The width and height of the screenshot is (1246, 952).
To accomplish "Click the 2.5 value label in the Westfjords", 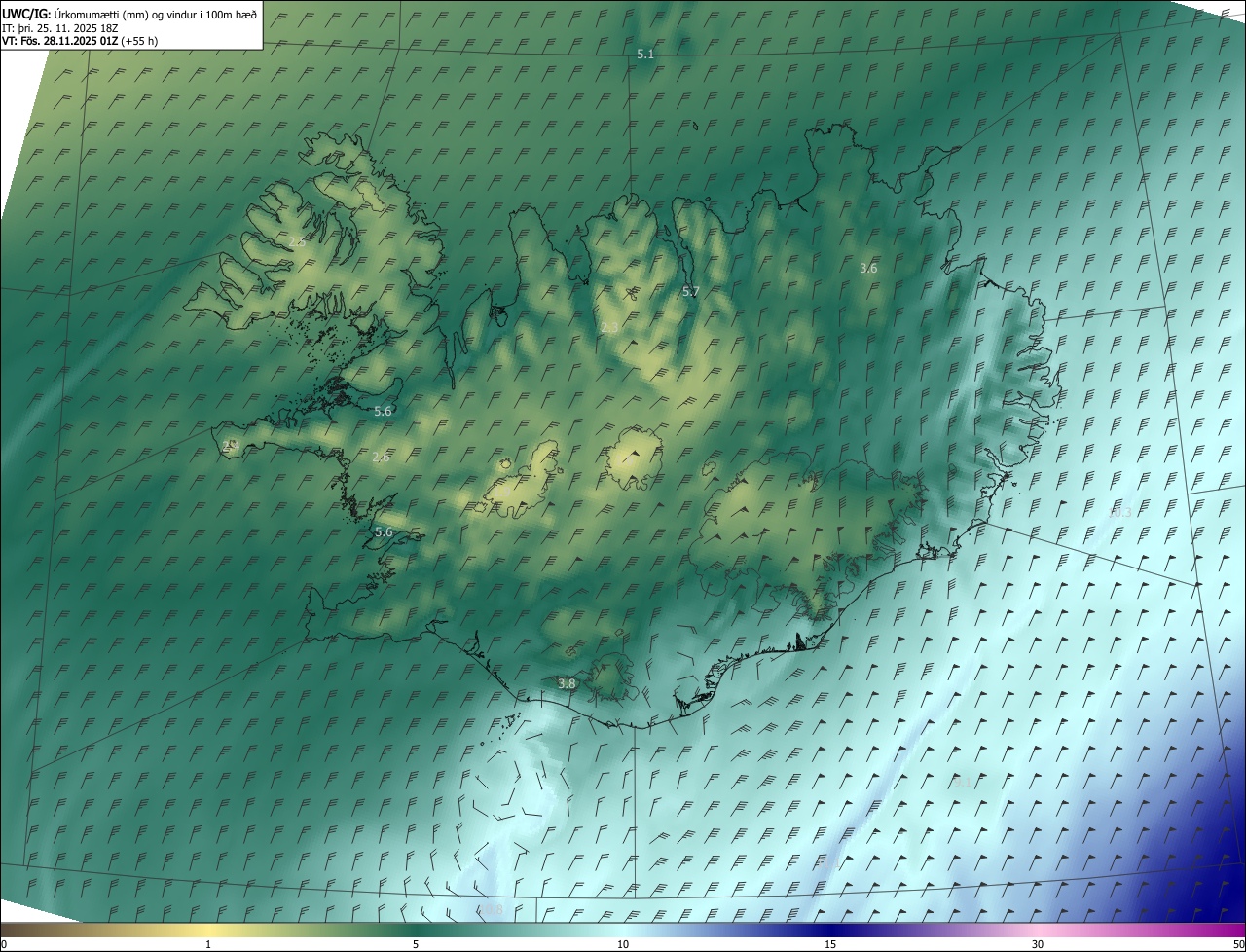I will (x=297, y=241).
